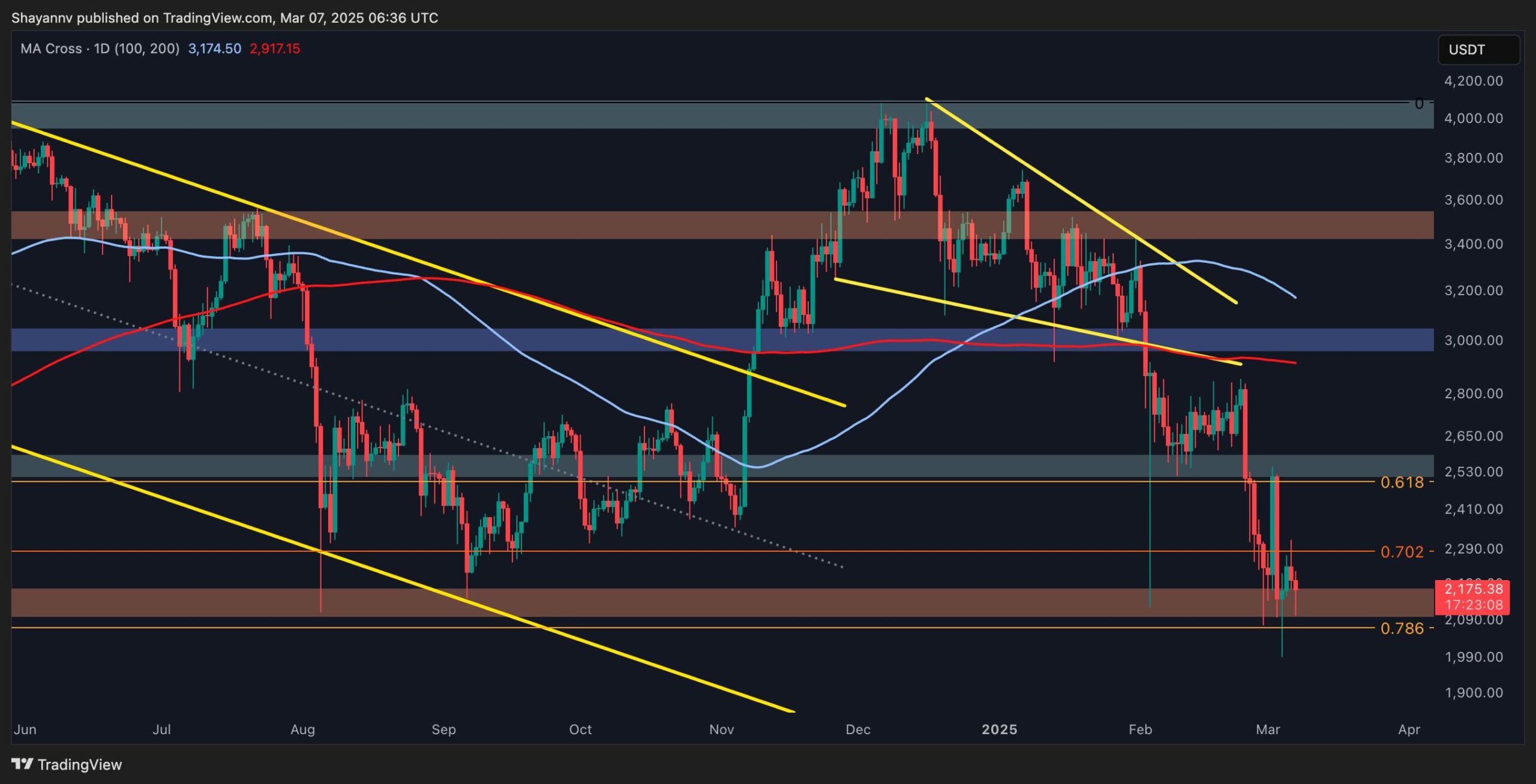Click the Dec label on time axis
The width and height of the screenshot is (1536, 784).
tap(857, 729)
